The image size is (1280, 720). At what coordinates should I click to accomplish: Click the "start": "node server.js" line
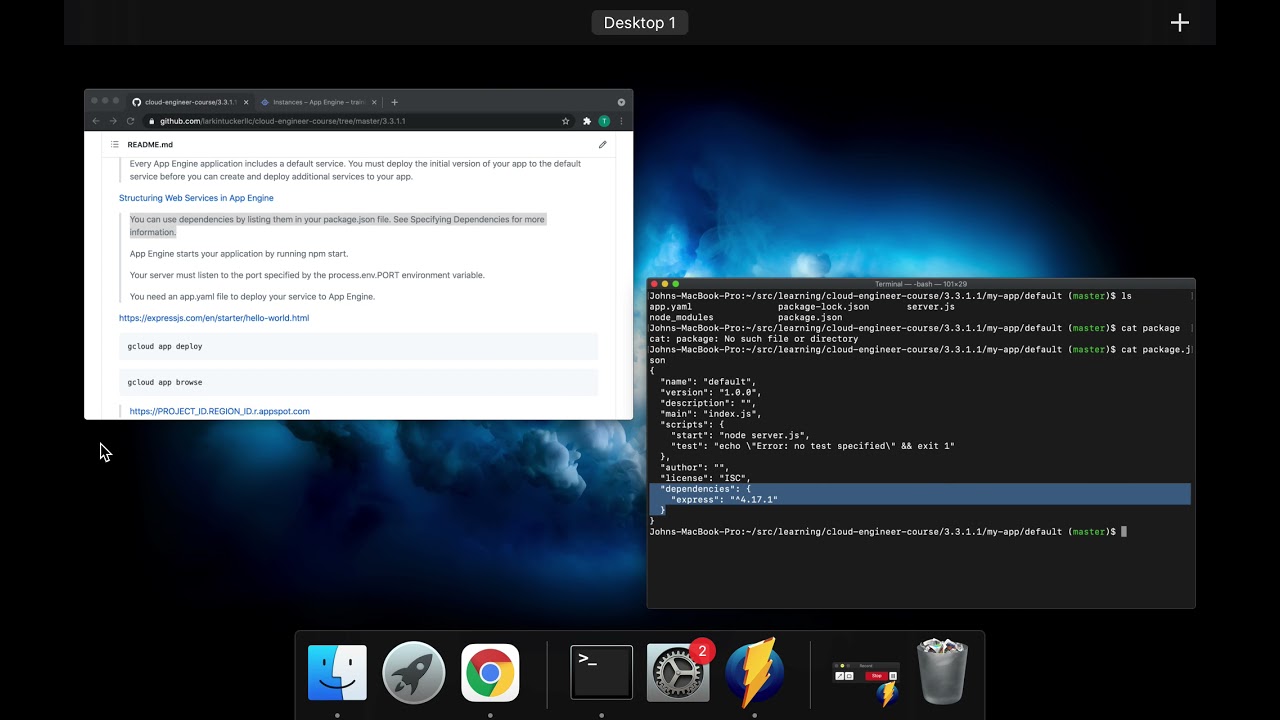pos(740,435)
